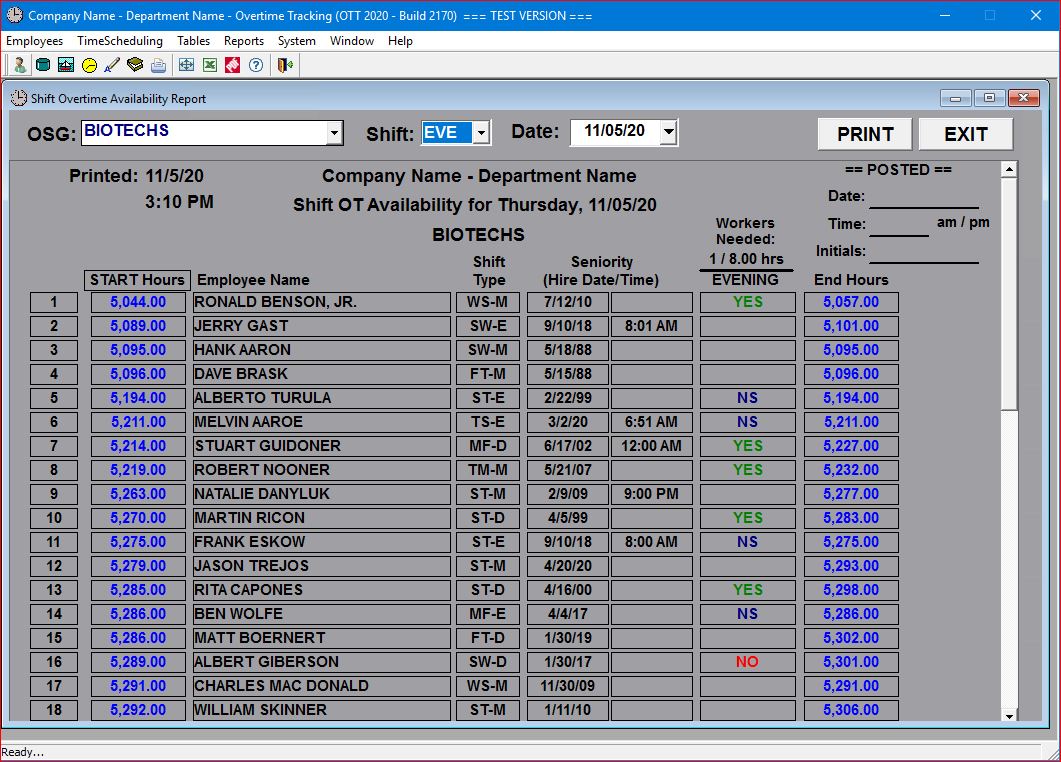Click the yellow clock toolbar icon

[89, 65]
